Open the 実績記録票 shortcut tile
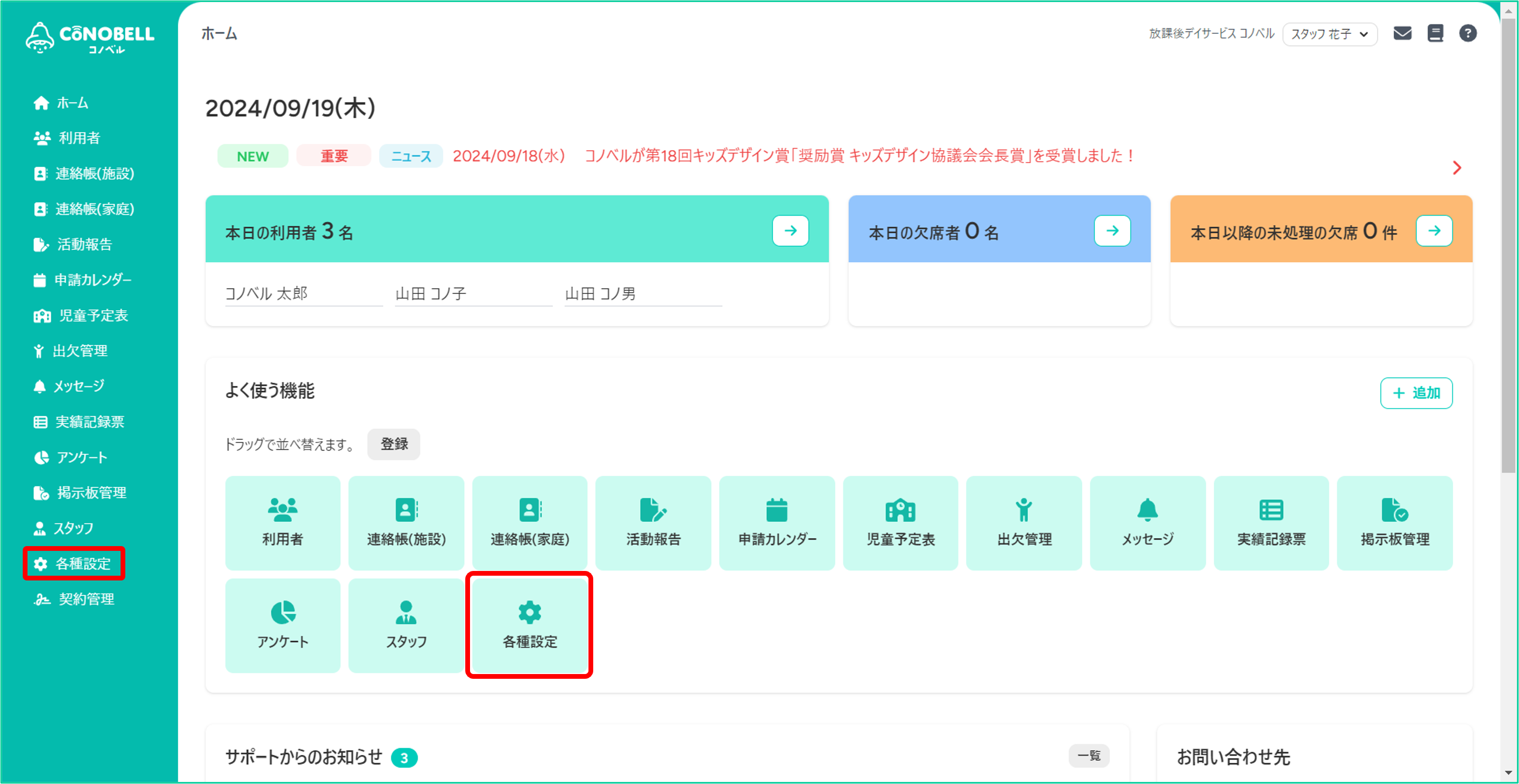1519x784 pixels. click(1272, 523)
